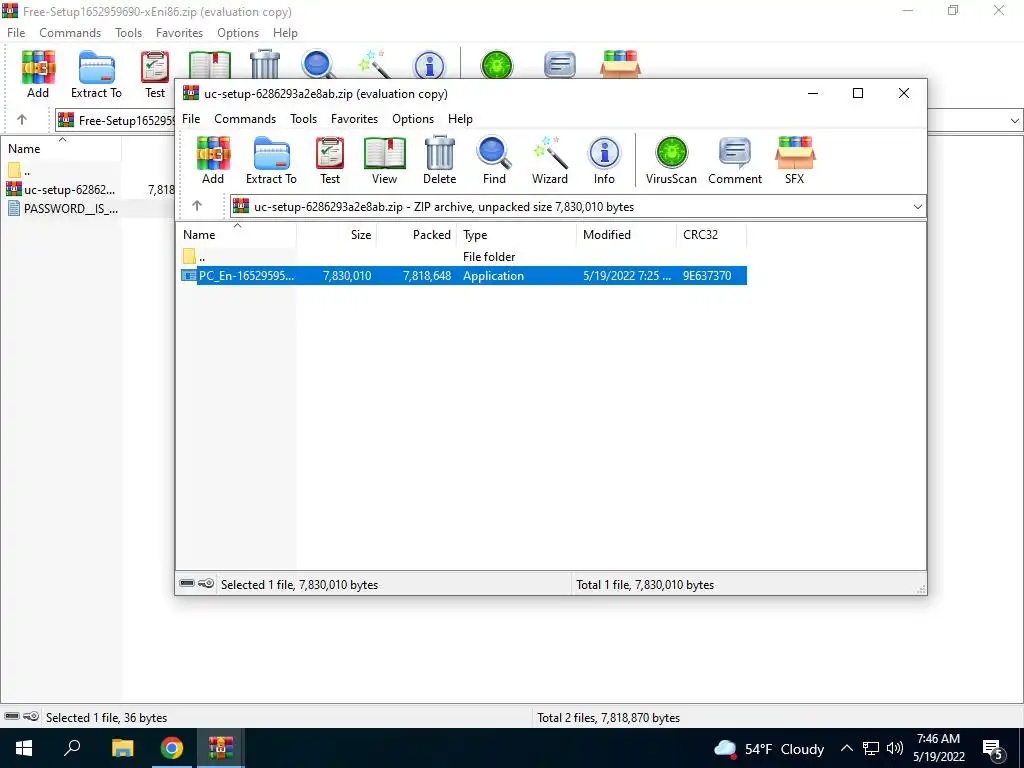Open the weather widget showing 54°F Cloudy
The height and width of the screenshot is (768, 1024).
(x=769, y=748)
